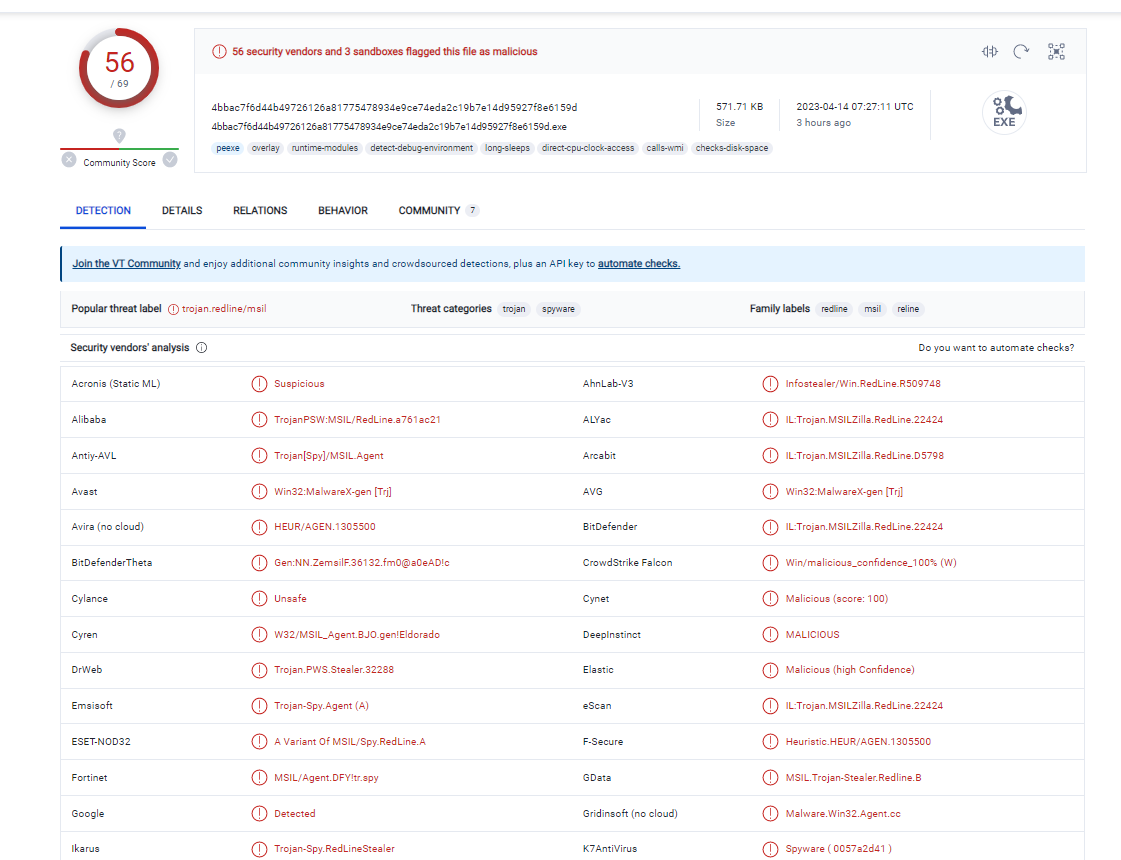Open the DETAILS tab
This screenshot has height=860, width=1121.
[182, 210]
